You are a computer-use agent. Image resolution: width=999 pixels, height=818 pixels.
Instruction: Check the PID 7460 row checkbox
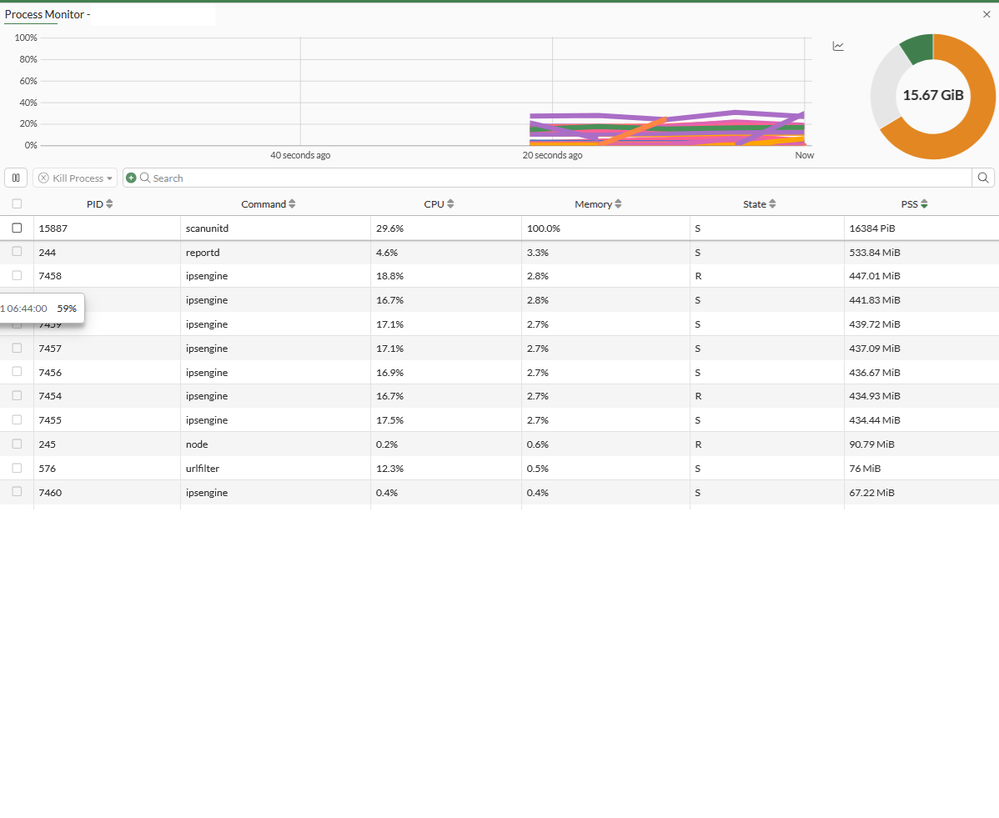click(17, 492)
